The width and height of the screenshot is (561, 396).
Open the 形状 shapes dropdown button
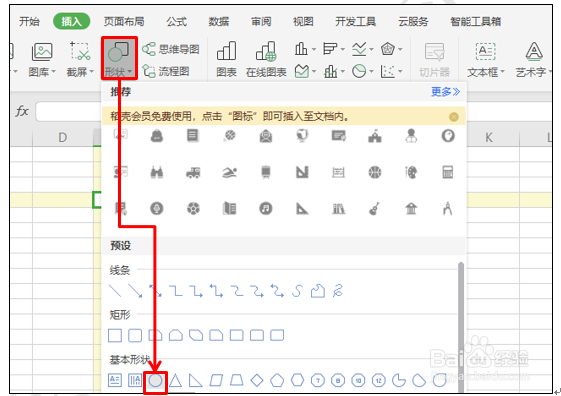coord(119,58)
